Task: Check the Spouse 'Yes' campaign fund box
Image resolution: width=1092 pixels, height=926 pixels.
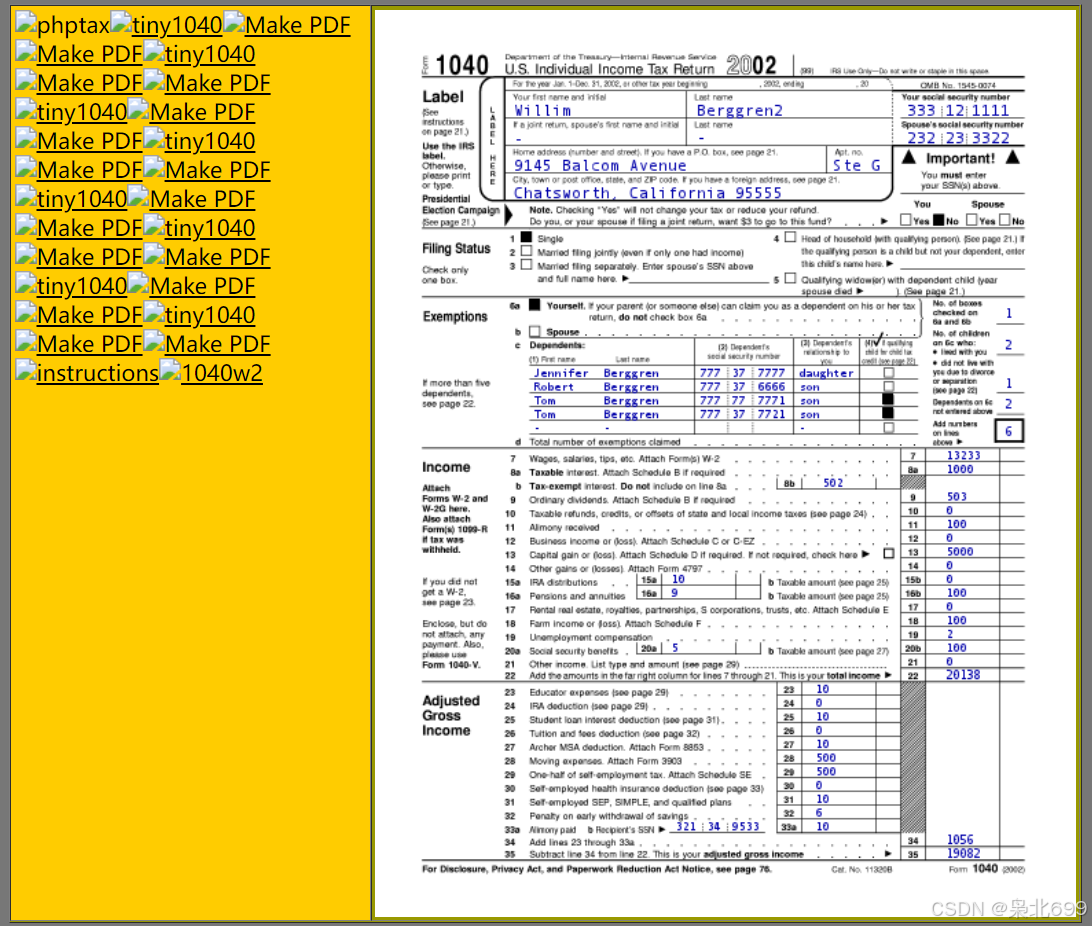Action: coord(972,220)
